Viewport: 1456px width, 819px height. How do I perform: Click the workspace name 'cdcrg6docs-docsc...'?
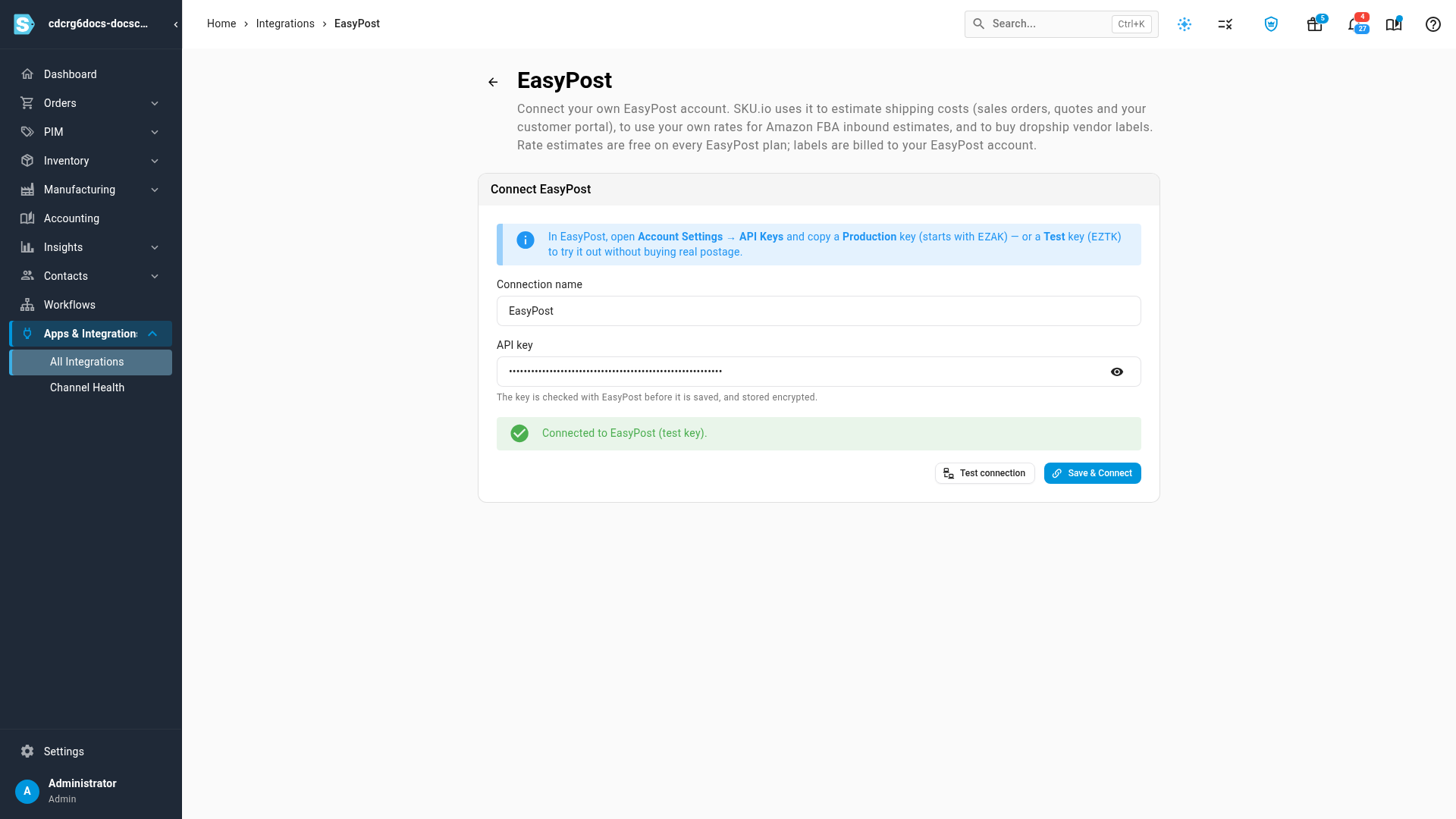pyautogui.click(x=98, y=24)
